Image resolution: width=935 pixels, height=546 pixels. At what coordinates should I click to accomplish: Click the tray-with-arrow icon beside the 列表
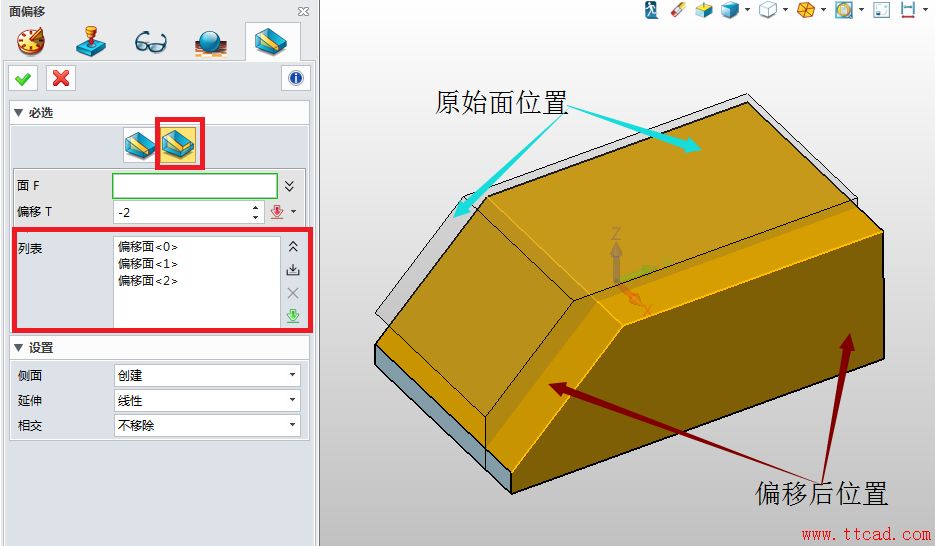(x=293, y=270)
